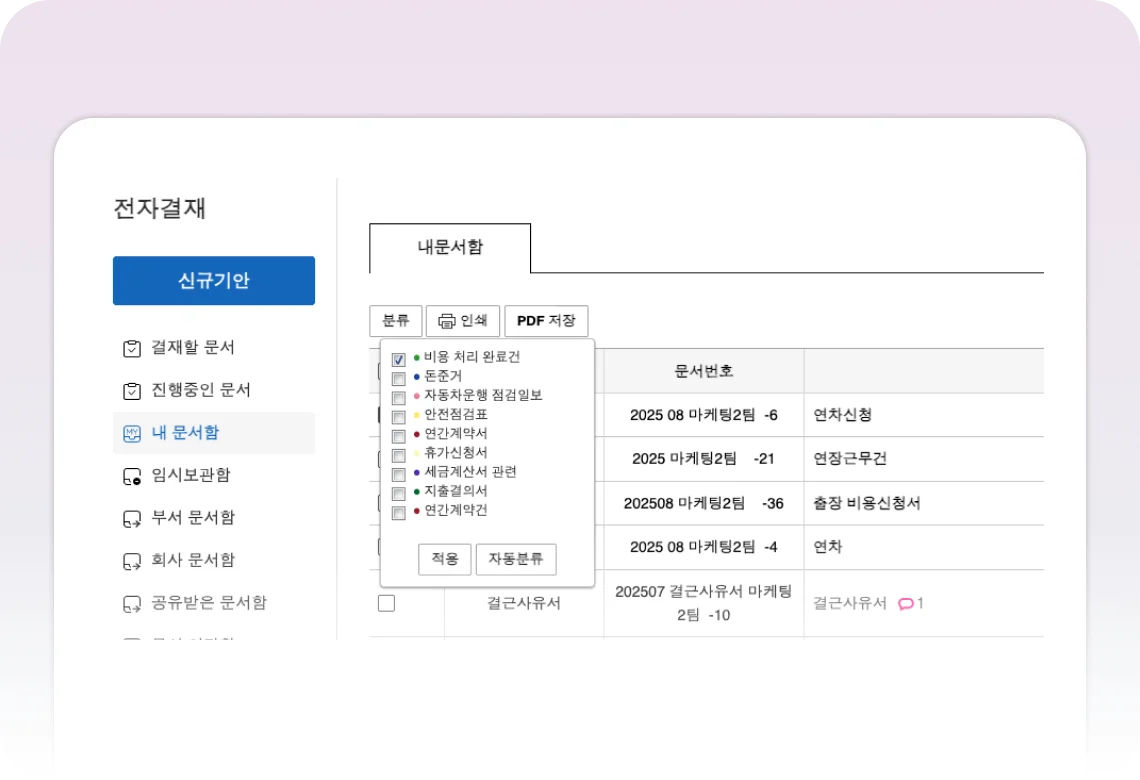Click the 임시보관함 sidebar icon
1140x780 pixels.
131,476
